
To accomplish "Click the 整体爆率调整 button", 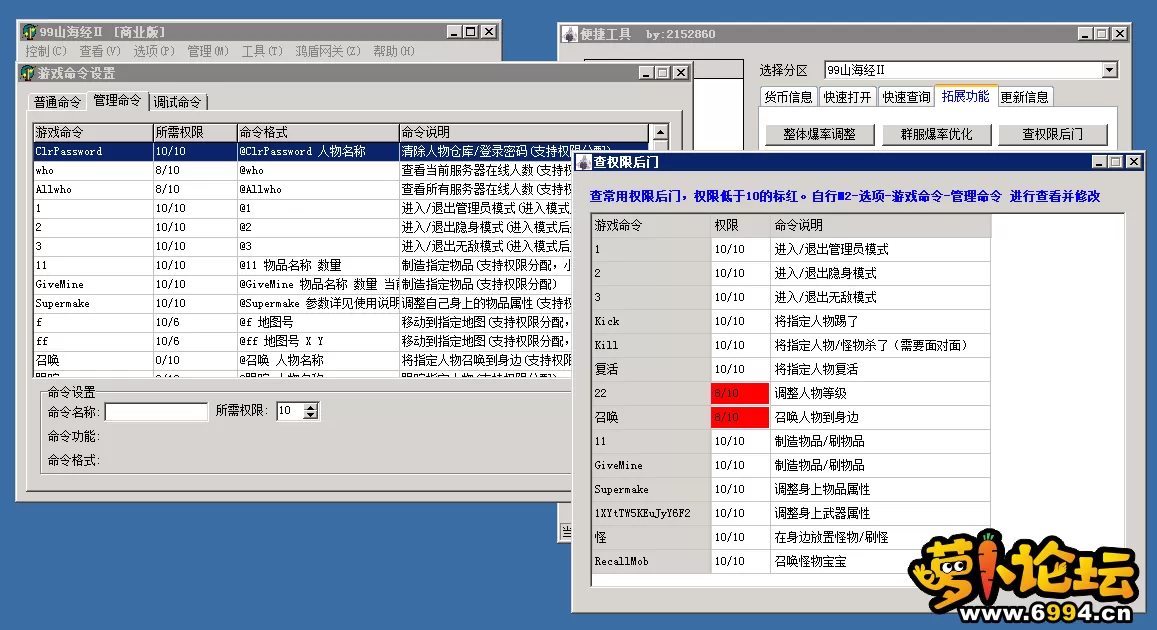I will click(819, 134).
